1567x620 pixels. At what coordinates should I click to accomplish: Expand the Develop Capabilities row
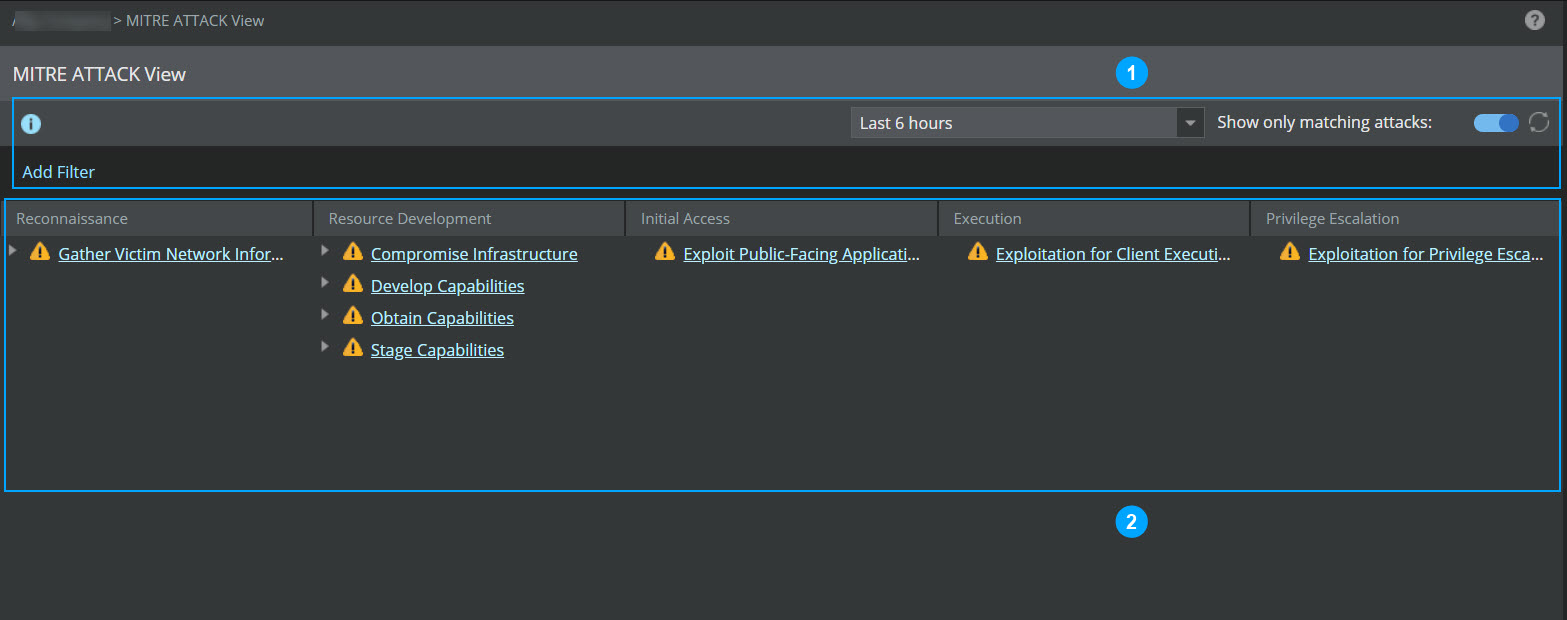click(x=325, y=282)
